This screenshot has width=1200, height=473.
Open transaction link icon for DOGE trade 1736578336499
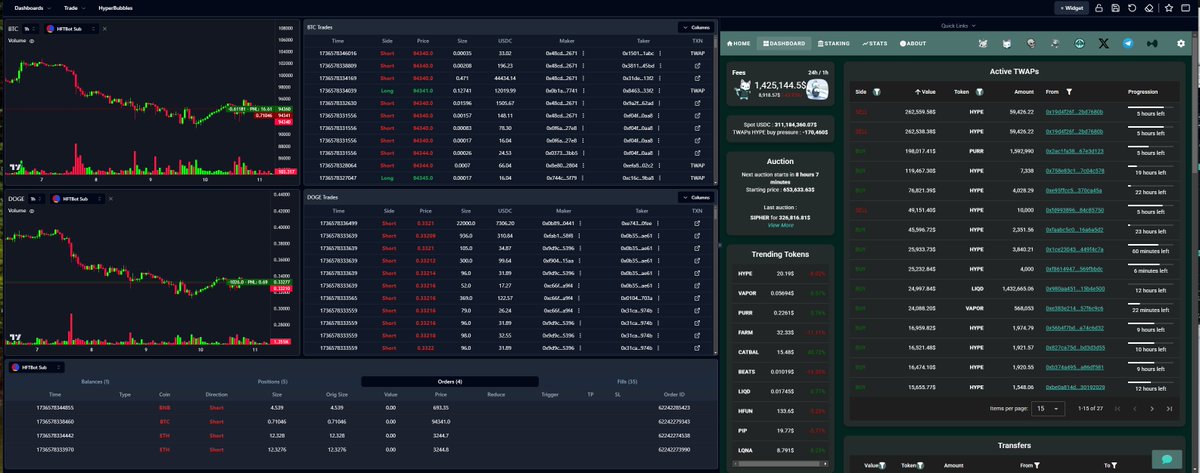point(697,222)
